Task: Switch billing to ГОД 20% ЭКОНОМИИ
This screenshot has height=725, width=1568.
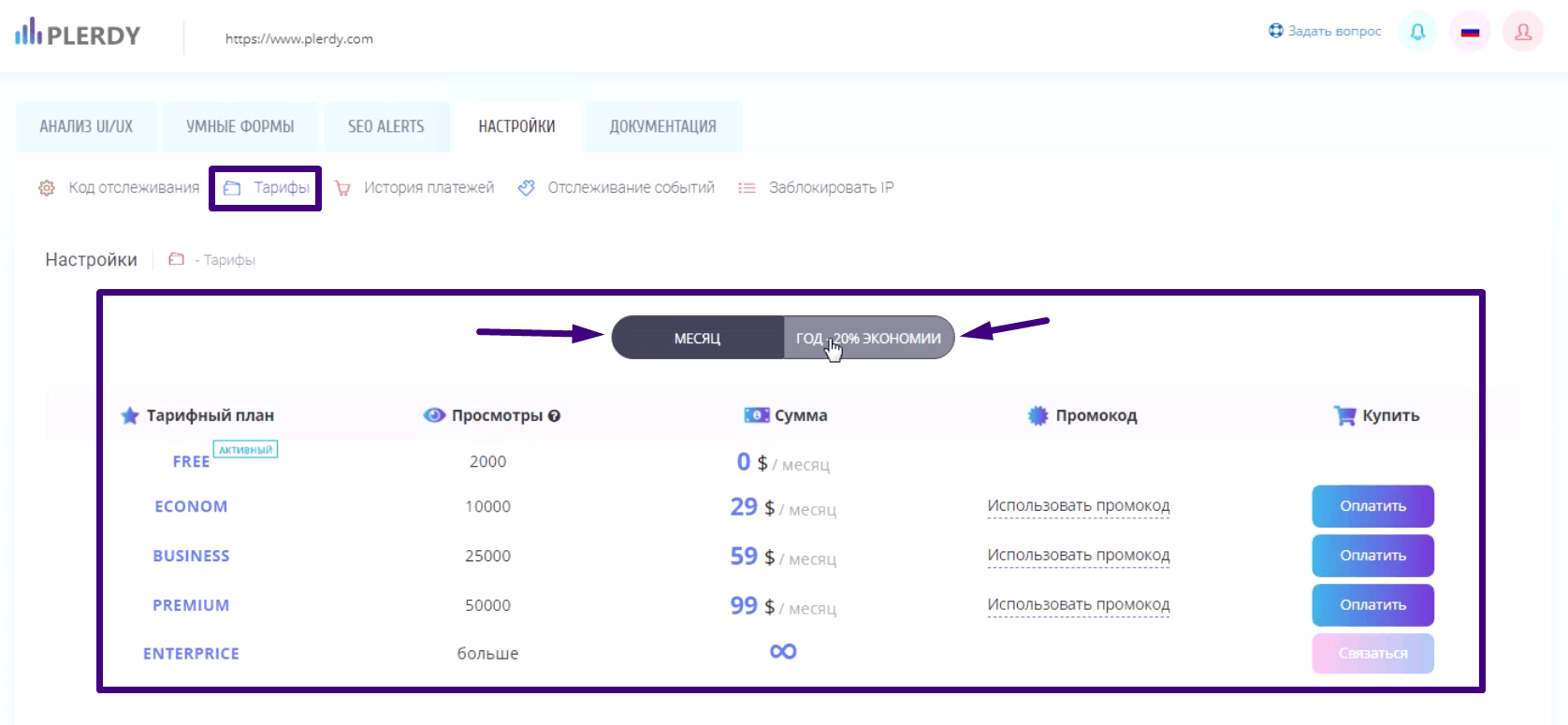Action: (868, 338)
